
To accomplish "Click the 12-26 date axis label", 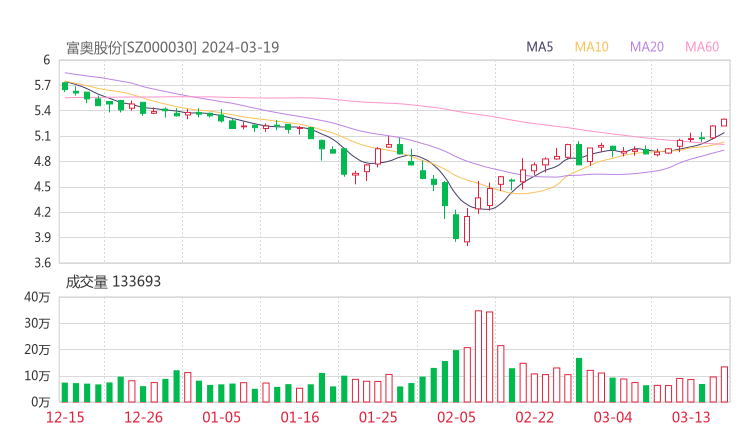I will click(143, 417).
